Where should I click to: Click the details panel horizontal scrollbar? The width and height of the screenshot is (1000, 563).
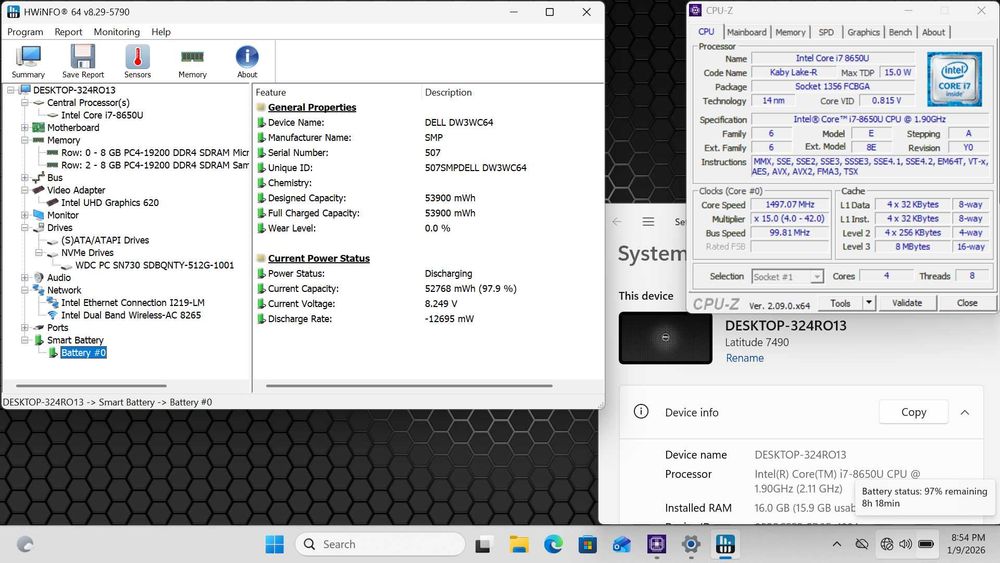click(x=409, y=386)
